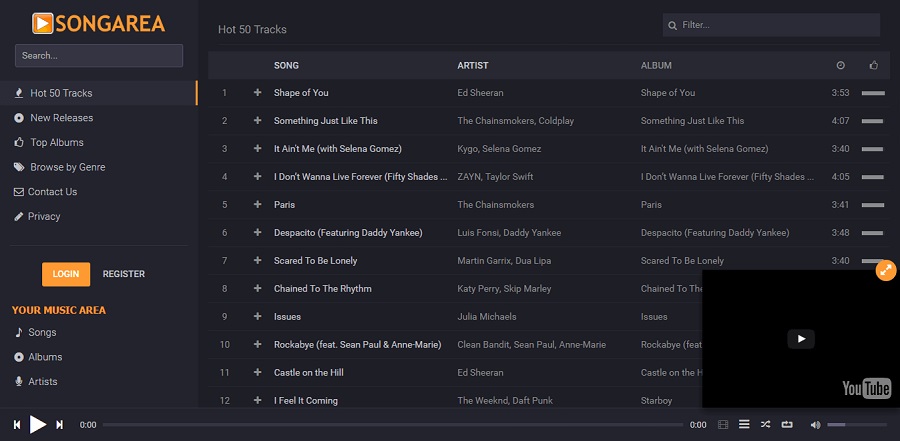Select artist Clean Bandit, Sean Paul, Anne-Marie
The height and width of the screenshot is (441, 900).
click(x=532, y=345)
